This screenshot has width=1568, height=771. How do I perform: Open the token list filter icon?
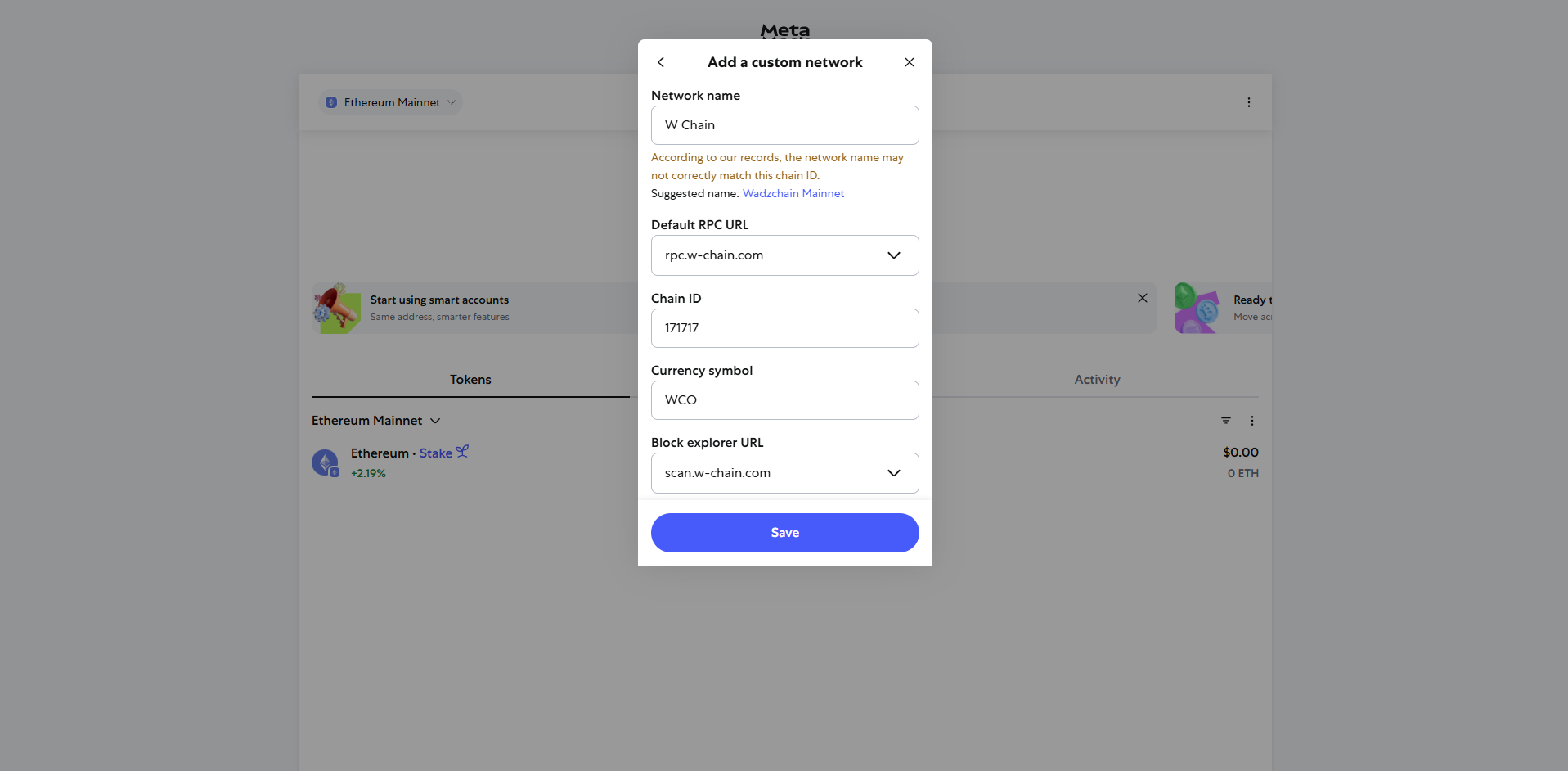[x=1225, y=421]
